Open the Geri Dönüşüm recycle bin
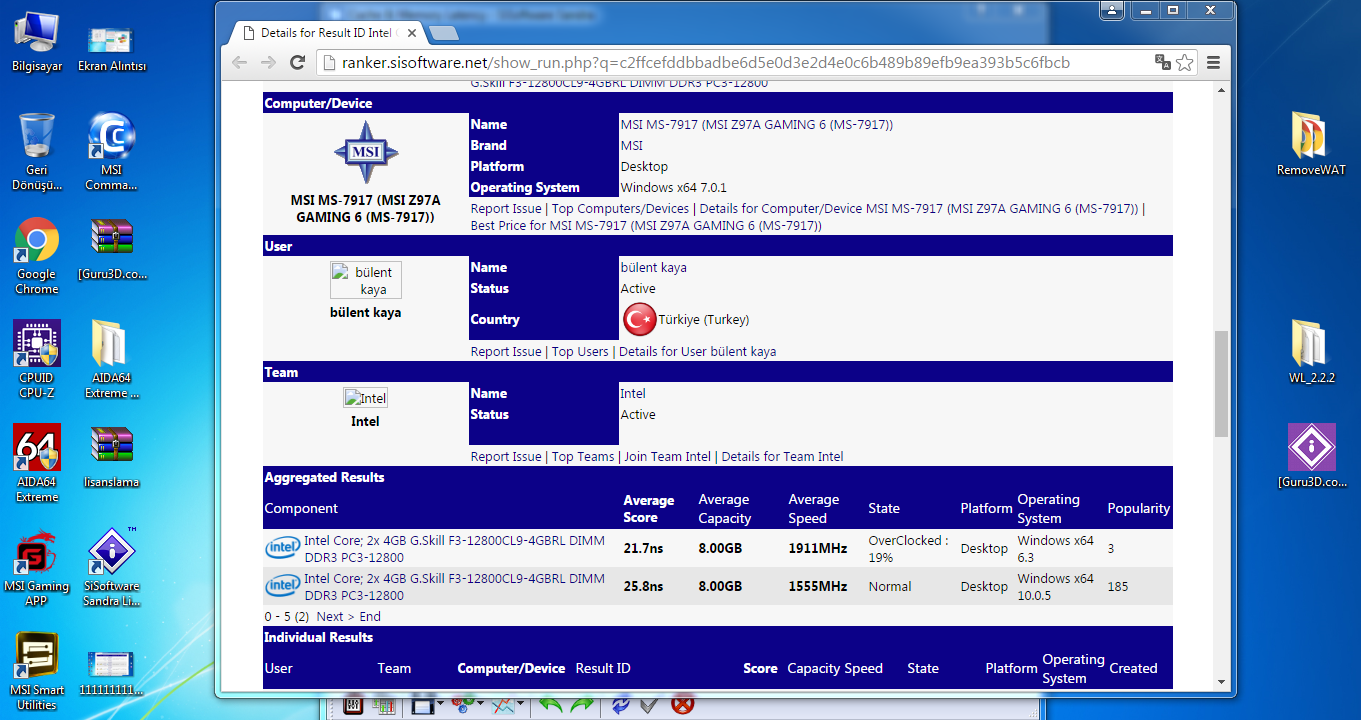Screen dimensions: 1361x720 [x=37, y=152]
